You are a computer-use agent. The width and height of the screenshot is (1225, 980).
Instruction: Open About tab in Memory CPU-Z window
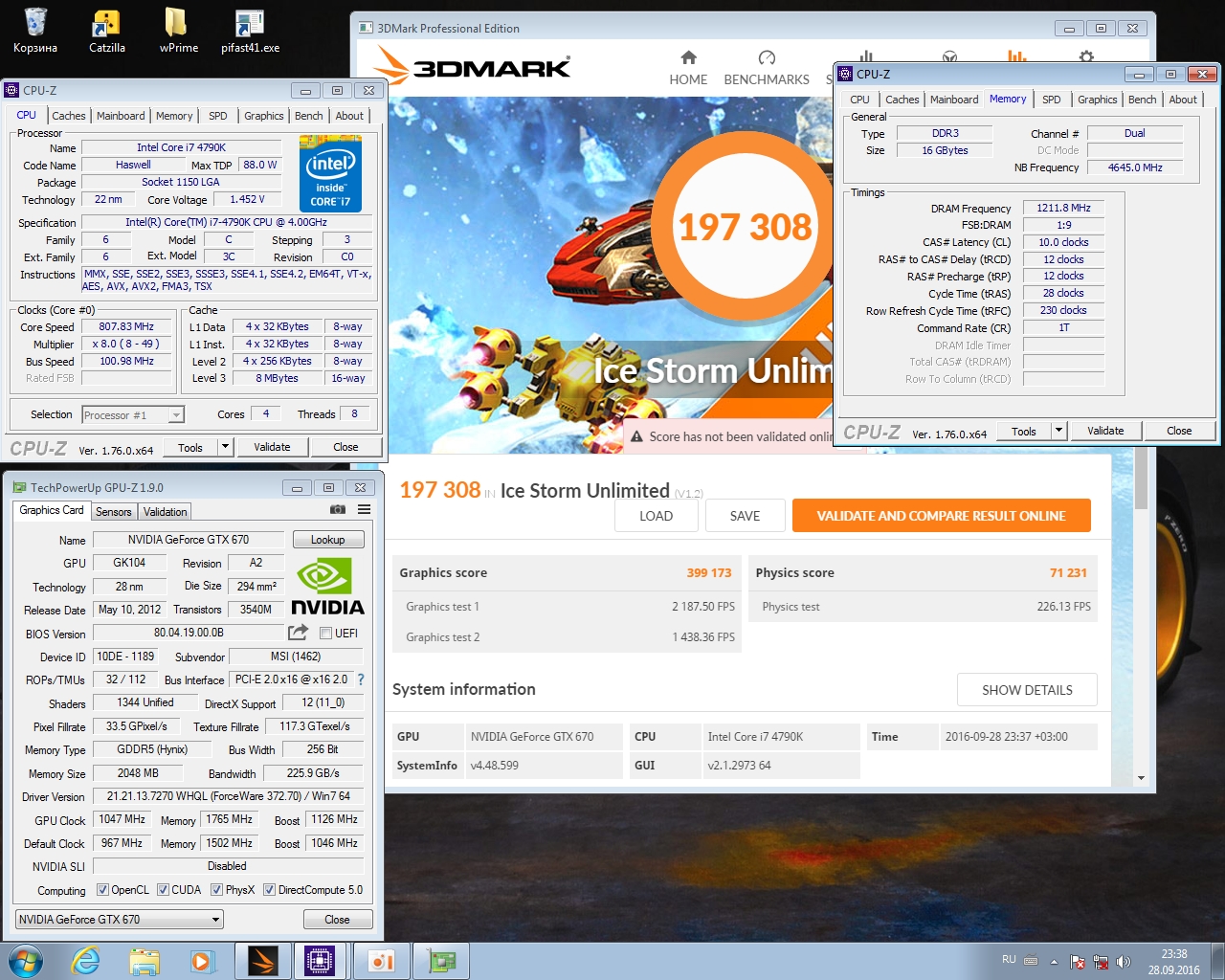point(1182,100)
